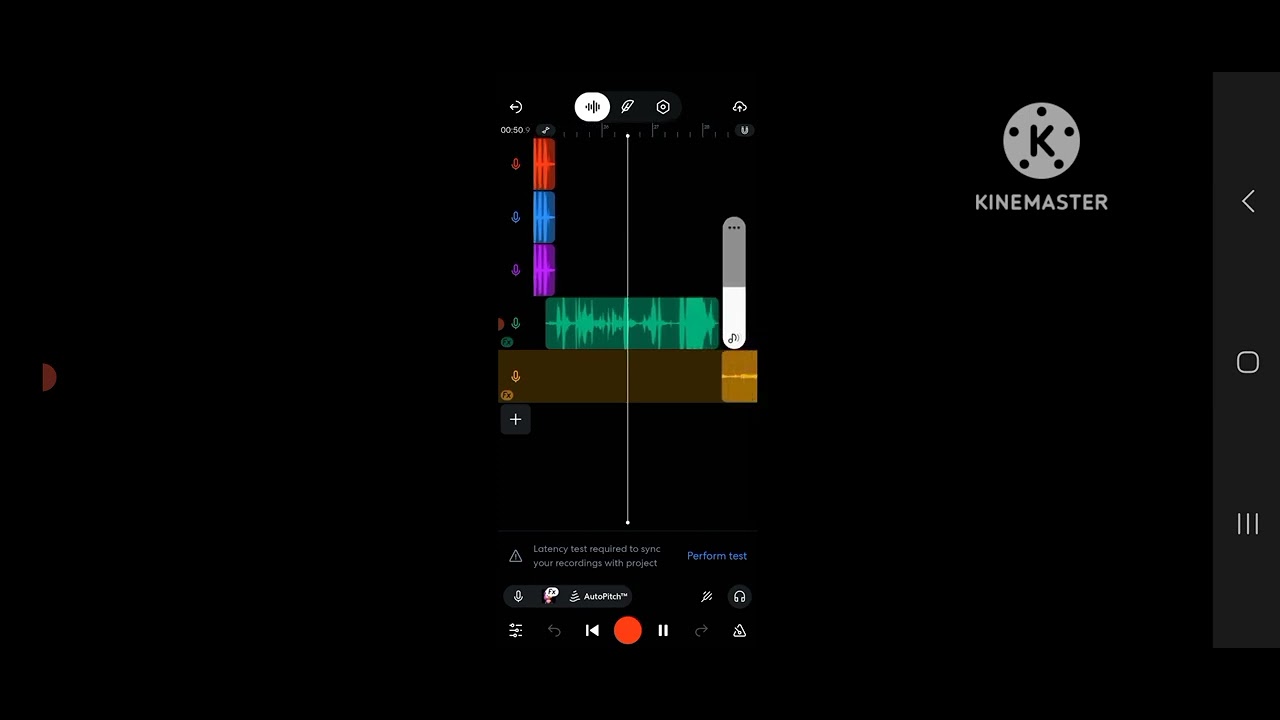Select the red track microphone icon
Screen dimensions: 1280x720
516,164
